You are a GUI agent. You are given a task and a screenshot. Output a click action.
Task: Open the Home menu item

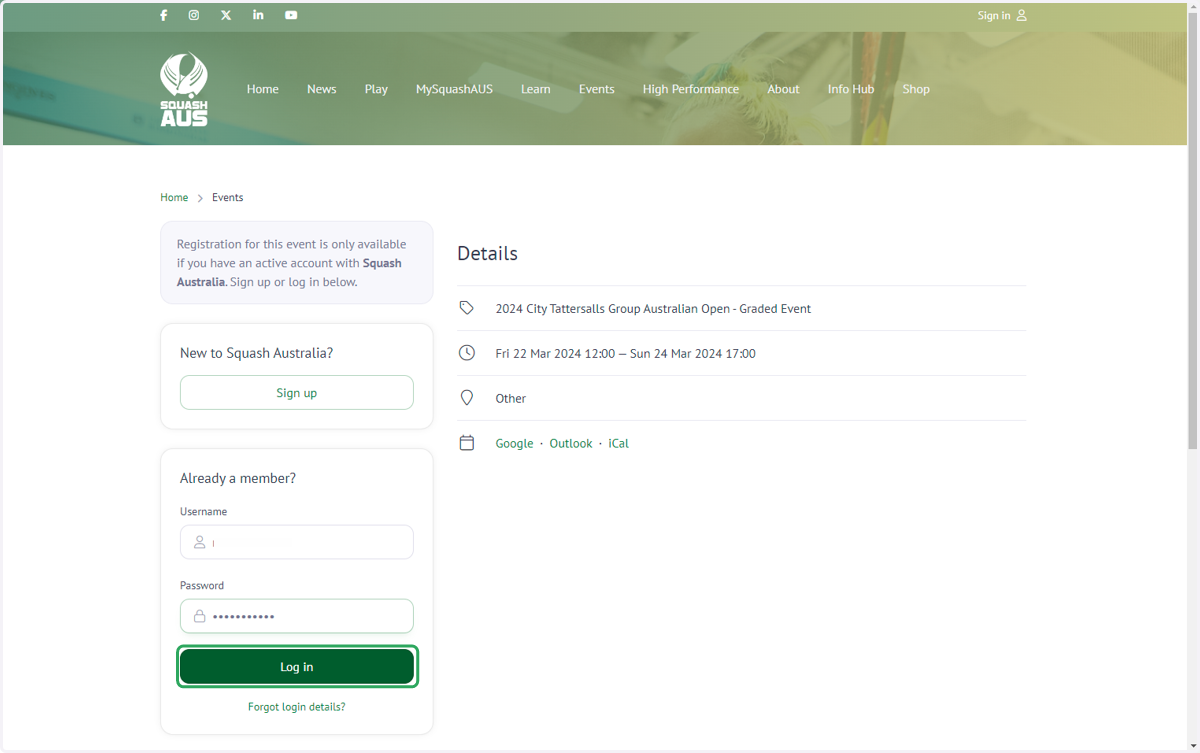(263, 89)
